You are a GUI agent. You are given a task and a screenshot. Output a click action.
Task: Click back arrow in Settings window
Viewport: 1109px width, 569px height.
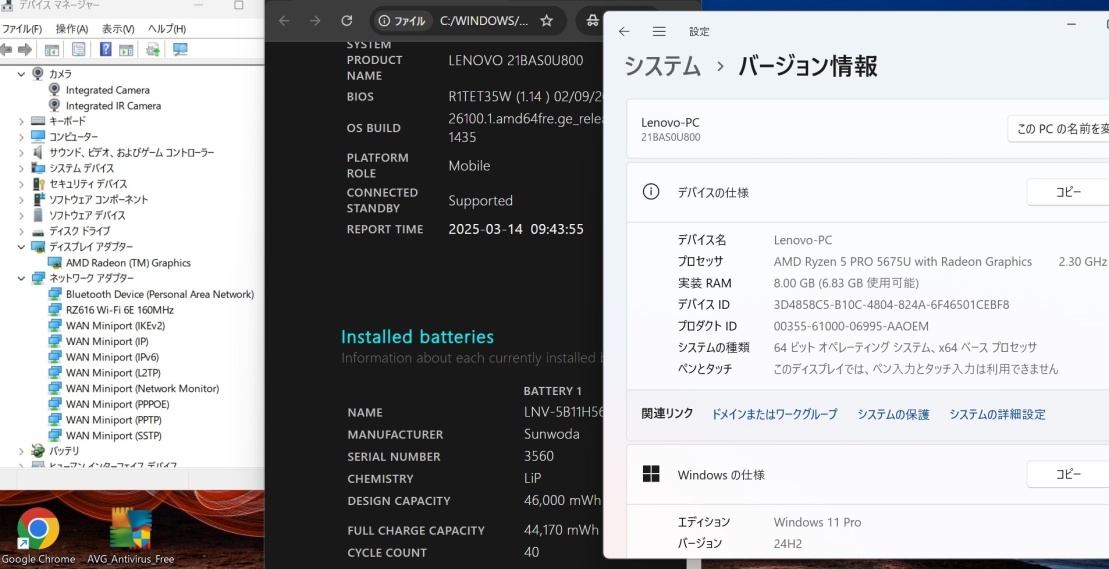(624, 31)
